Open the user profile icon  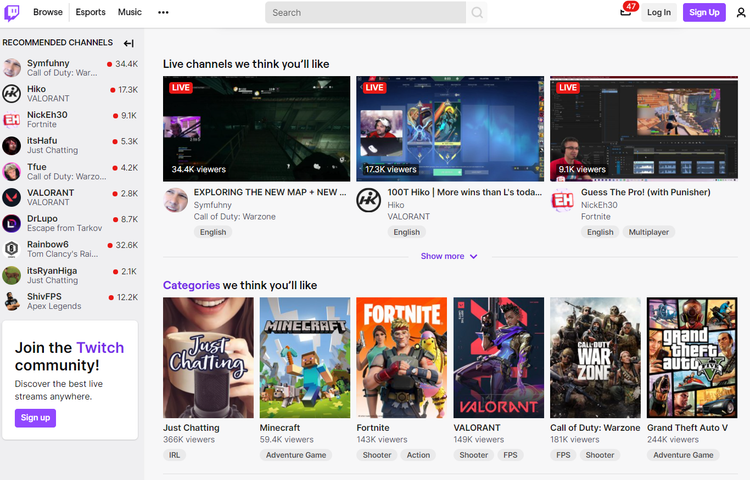(741, 12)
